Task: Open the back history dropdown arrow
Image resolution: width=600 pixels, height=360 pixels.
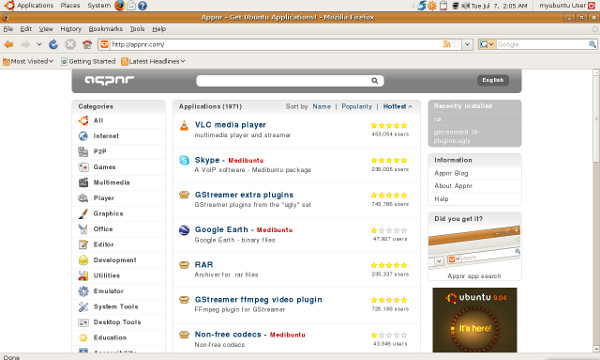Action: pyautogui.click(x=39, y=44)
